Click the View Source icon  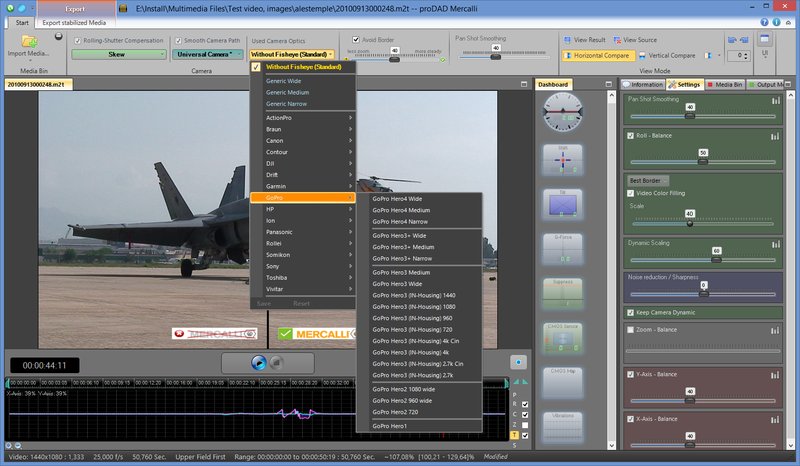pos(617,40)
